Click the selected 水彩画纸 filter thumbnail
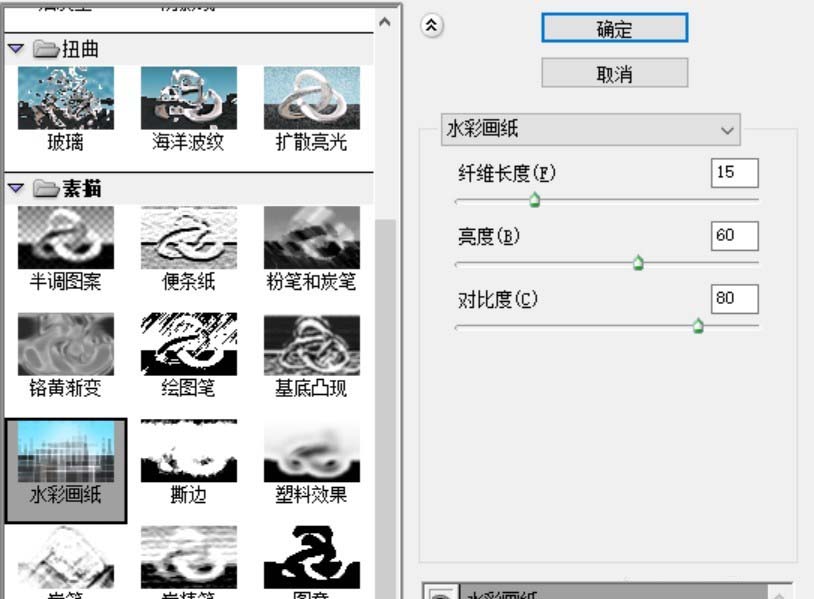 click(65, 451)
